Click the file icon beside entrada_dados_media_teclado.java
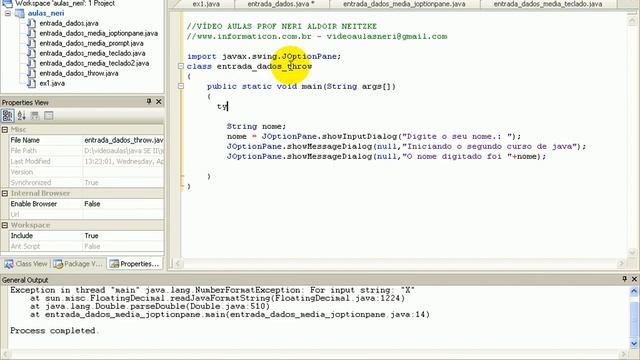640x360 pixels. click(31, 53)
